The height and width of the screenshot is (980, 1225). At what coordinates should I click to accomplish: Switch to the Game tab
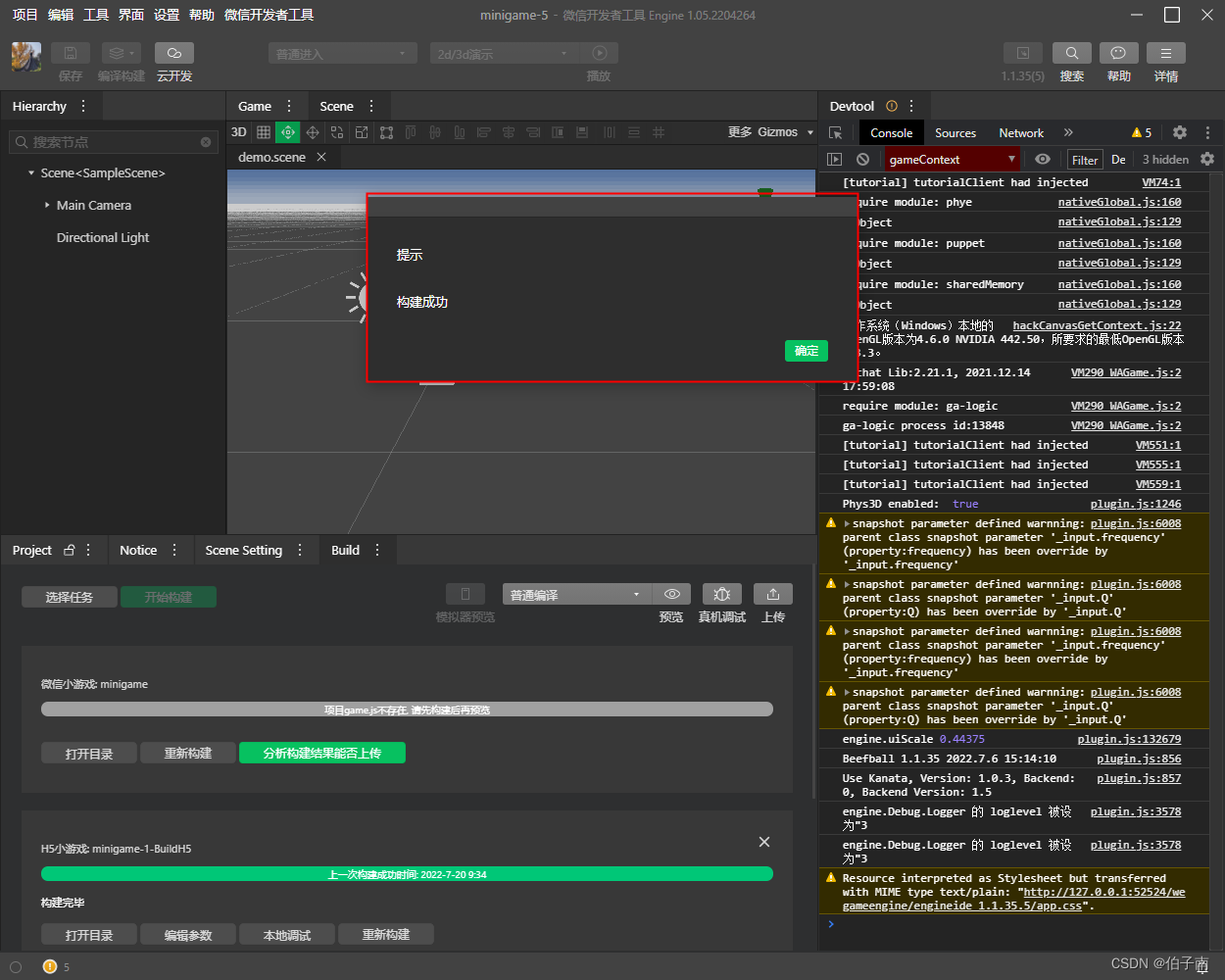point(255,106)
